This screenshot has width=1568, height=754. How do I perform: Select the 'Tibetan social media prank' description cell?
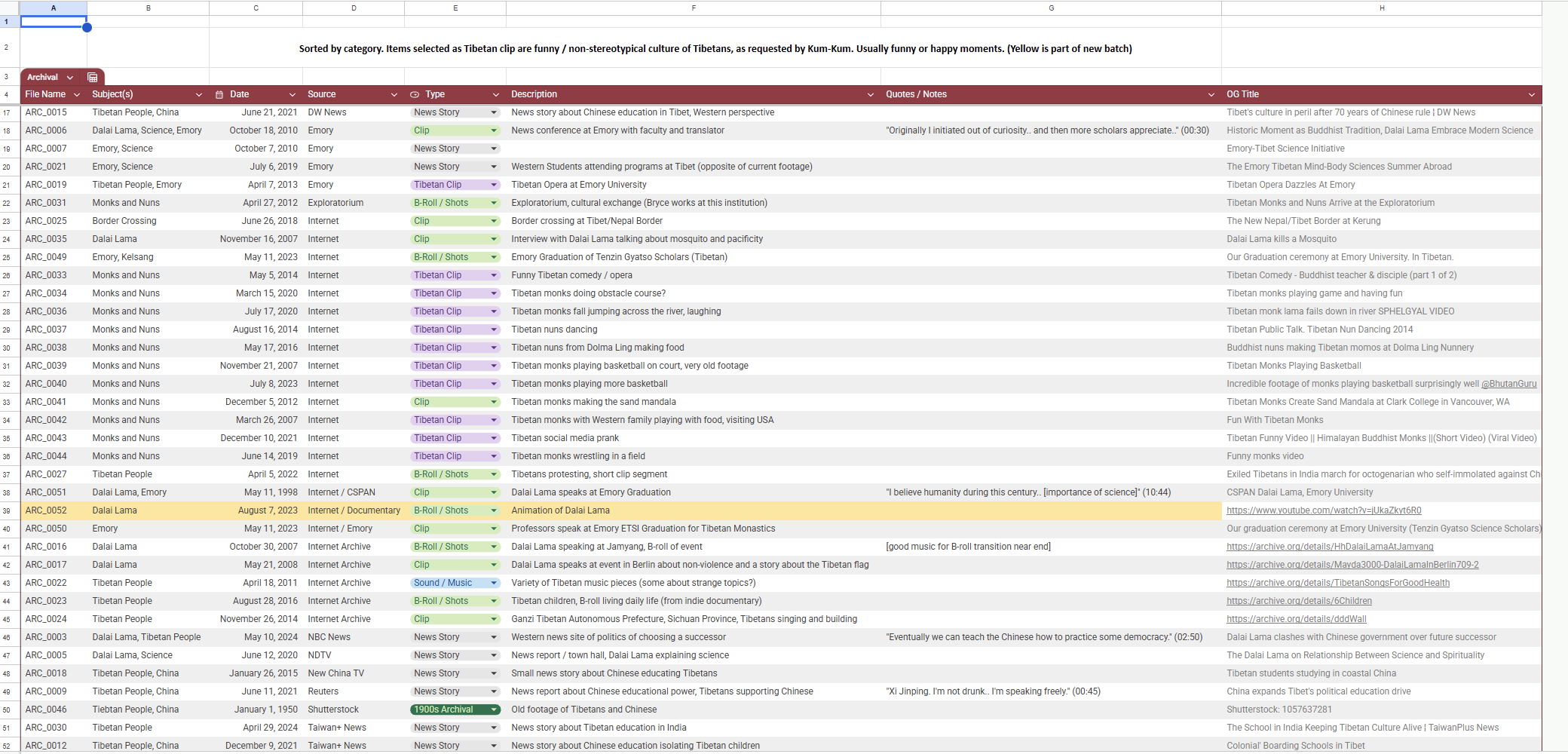[694, 438]
